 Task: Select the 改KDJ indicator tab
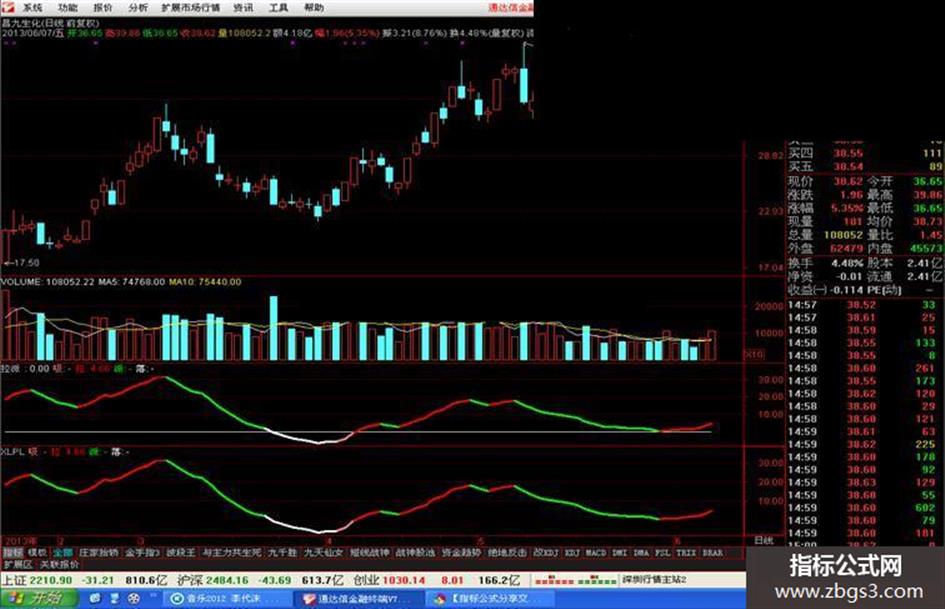click(546, 552)
